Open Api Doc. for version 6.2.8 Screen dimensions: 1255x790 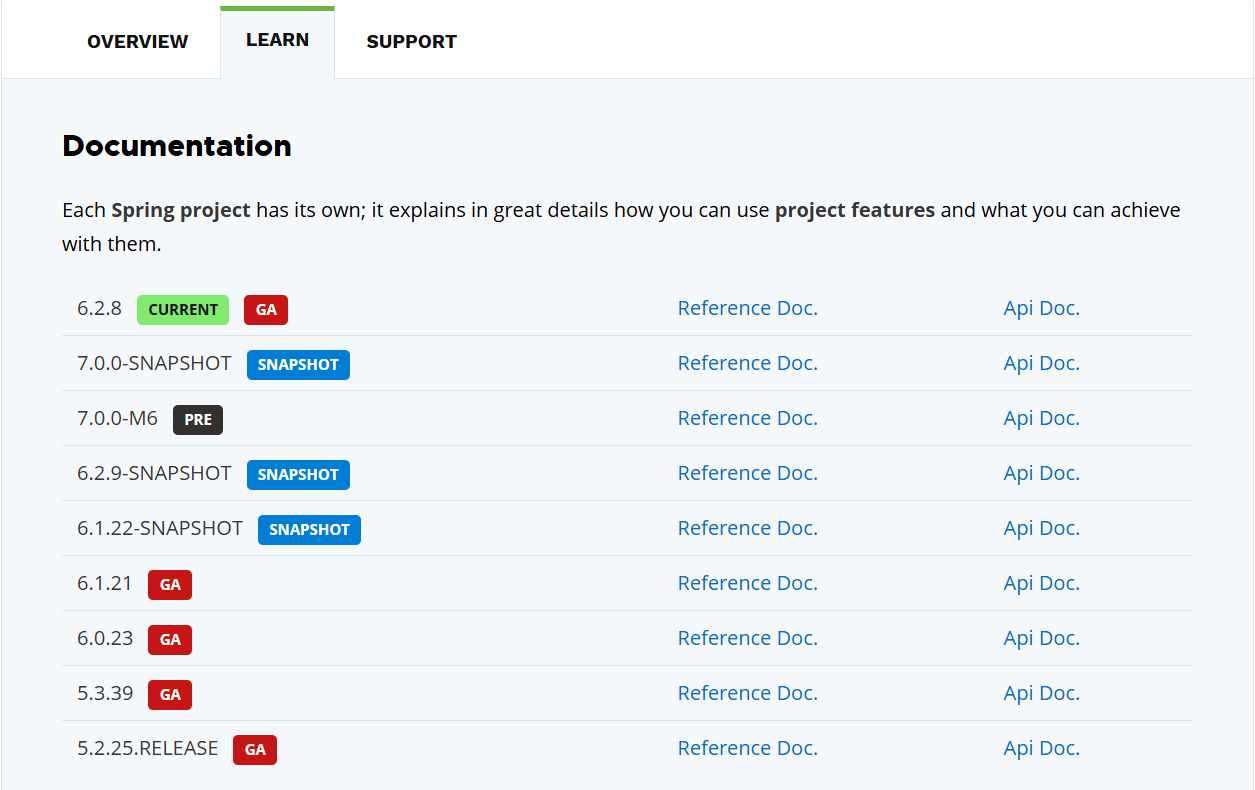(1041, 308)
